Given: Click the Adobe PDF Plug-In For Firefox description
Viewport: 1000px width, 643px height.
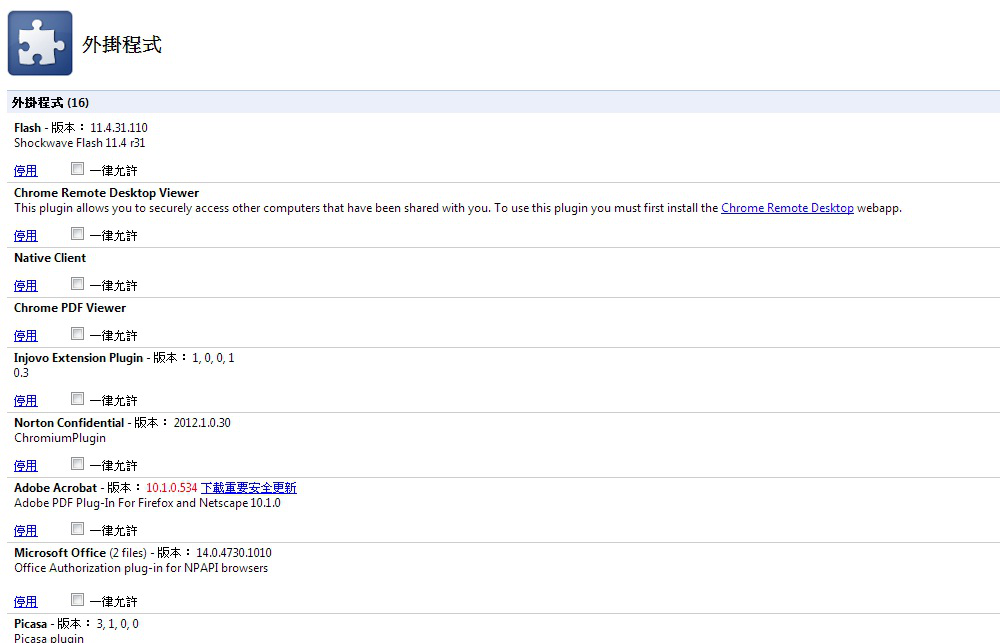Looking at the screenshot, I should click(147, 503).
